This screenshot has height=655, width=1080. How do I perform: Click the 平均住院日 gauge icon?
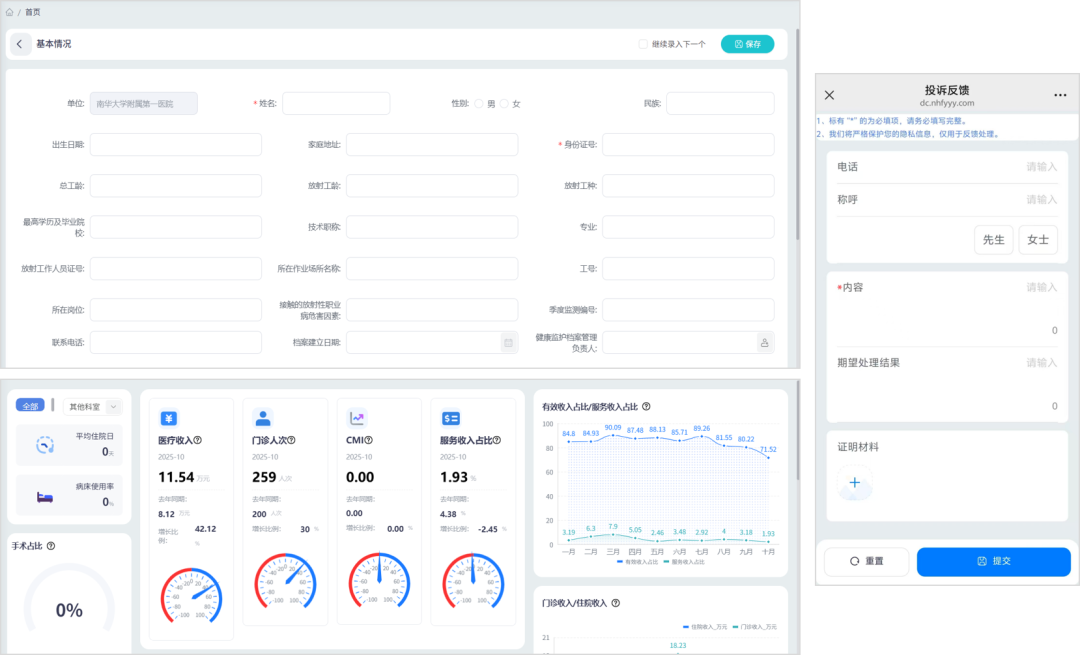point(45,446)
